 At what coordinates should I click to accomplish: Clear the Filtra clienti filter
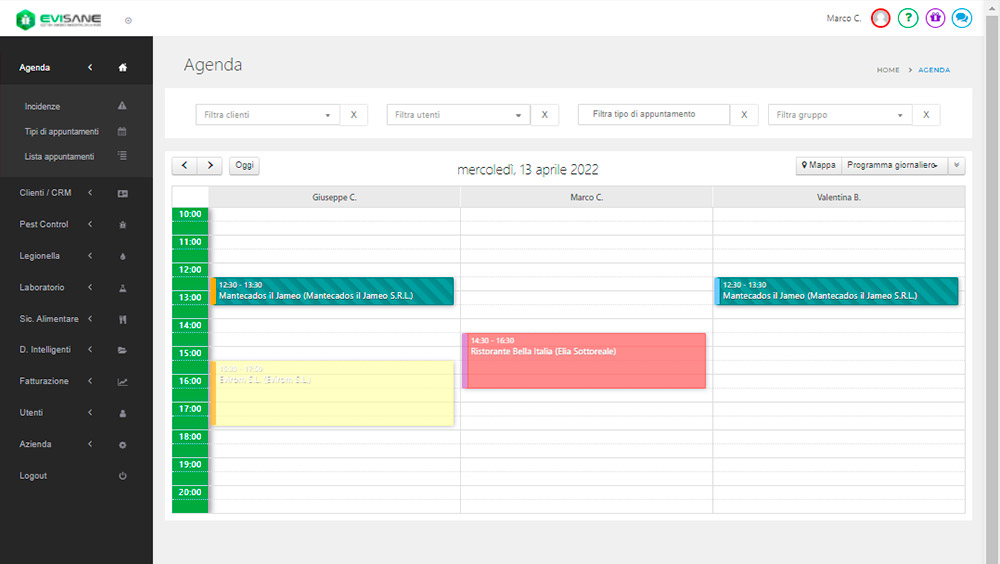tap(354, 115)
